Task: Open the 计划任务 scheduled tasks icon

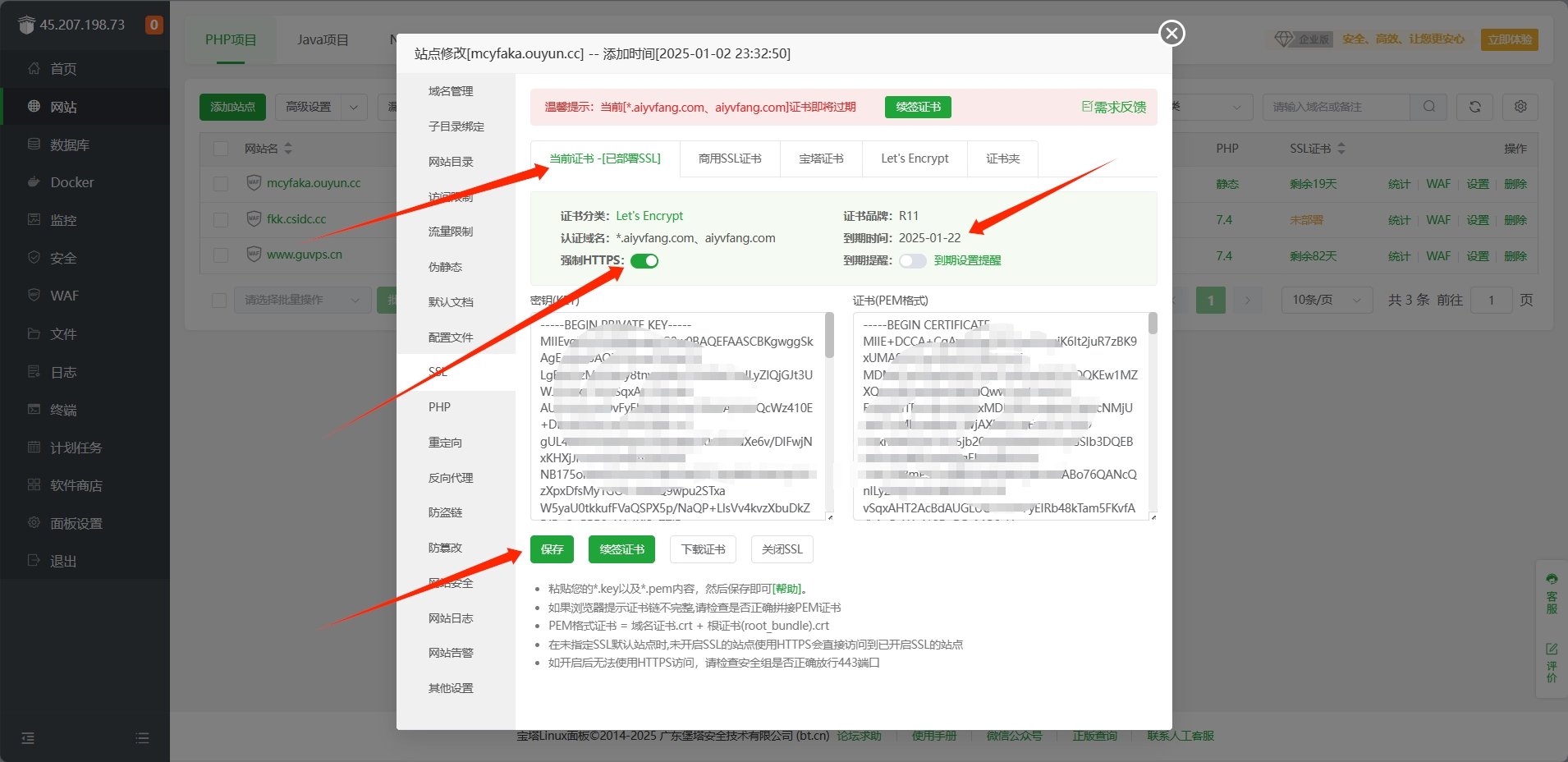Action: pyautogui.click(x=34, y=448)
